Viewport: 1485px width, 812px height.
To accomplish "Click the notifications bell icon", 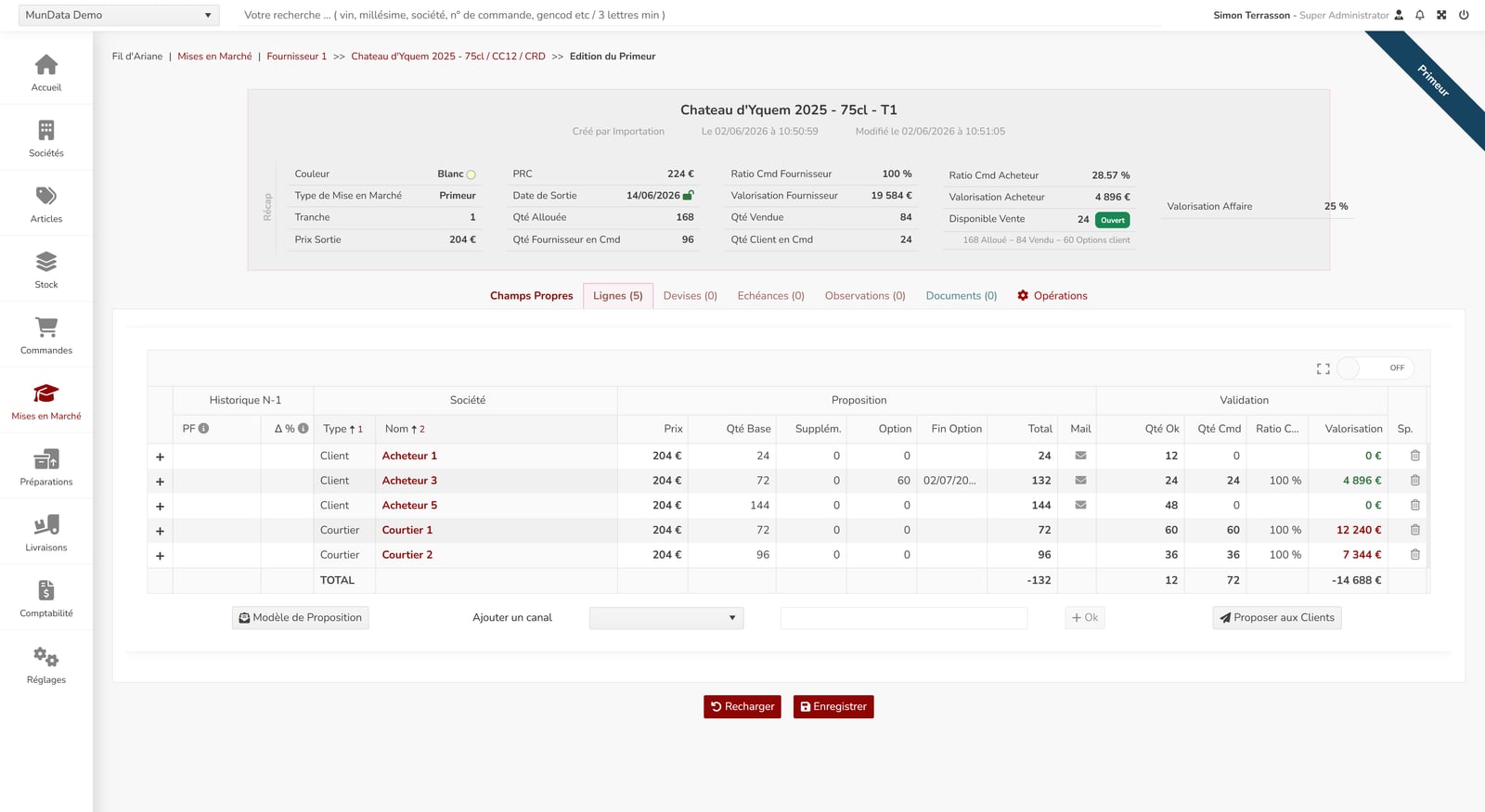I will click(x=1420, y=15).
